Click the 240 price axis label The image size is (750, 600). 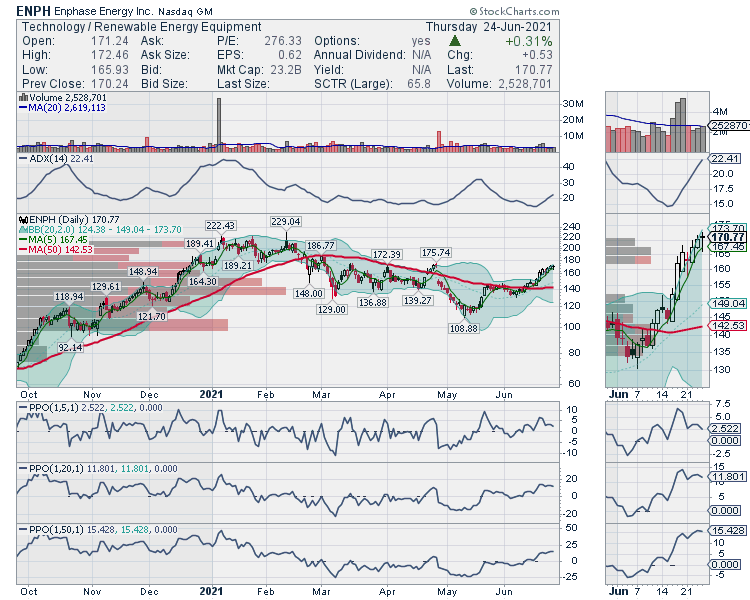pos(572,226)
